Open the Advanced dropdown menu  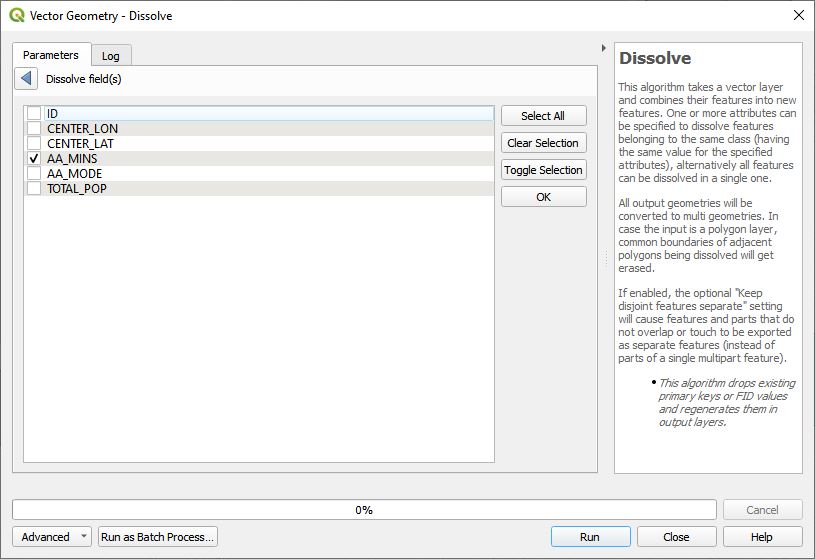pos(52,537)
